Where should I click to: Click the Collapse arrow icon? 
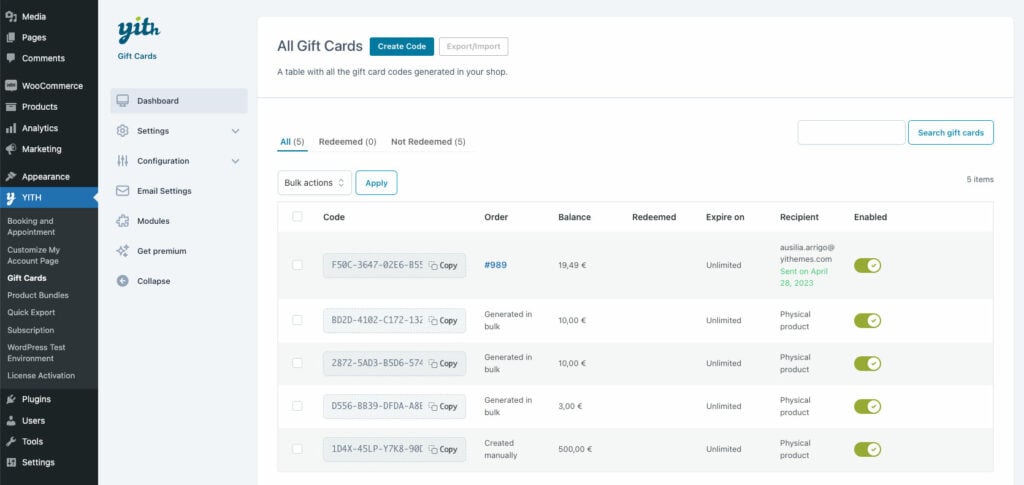123,281
